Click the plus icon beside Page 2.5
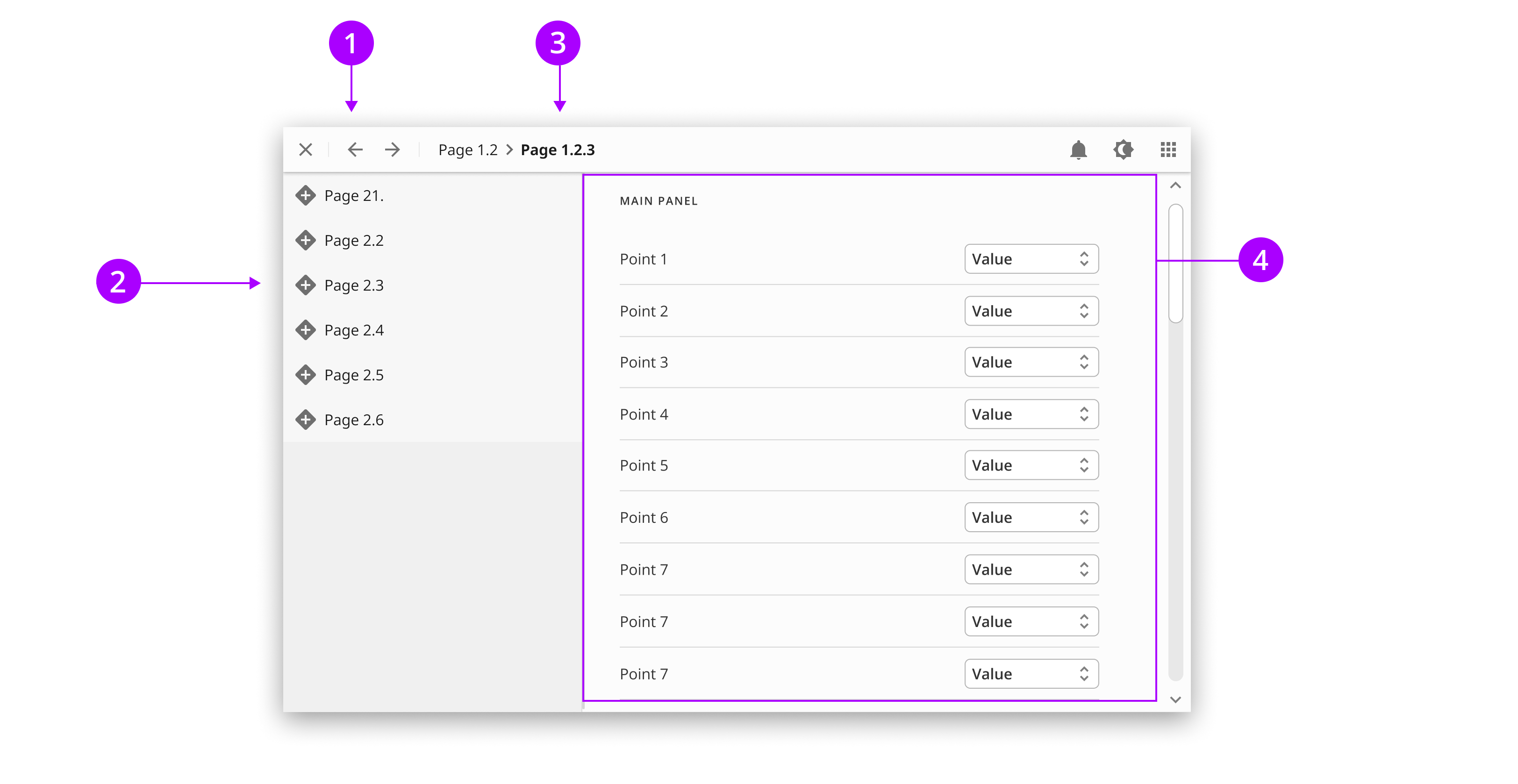Image resolution: width=1518 pixels, height=784 pixels. pos(305,375)
